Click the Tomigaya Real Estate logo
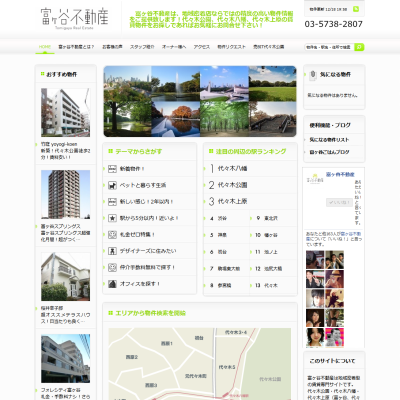The image size is (400, 400). click(x=75, y=18)
